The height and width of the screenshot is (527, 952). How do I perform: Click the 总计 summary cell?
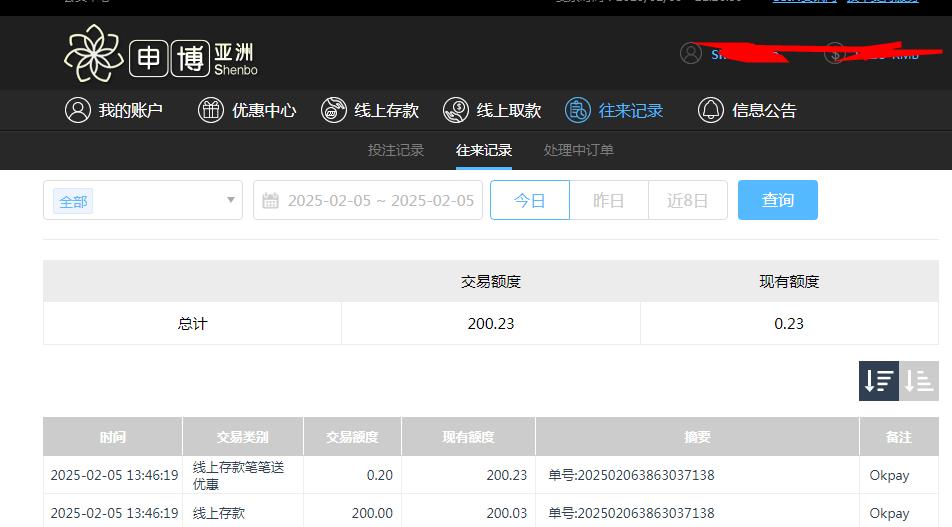point(192,324)
